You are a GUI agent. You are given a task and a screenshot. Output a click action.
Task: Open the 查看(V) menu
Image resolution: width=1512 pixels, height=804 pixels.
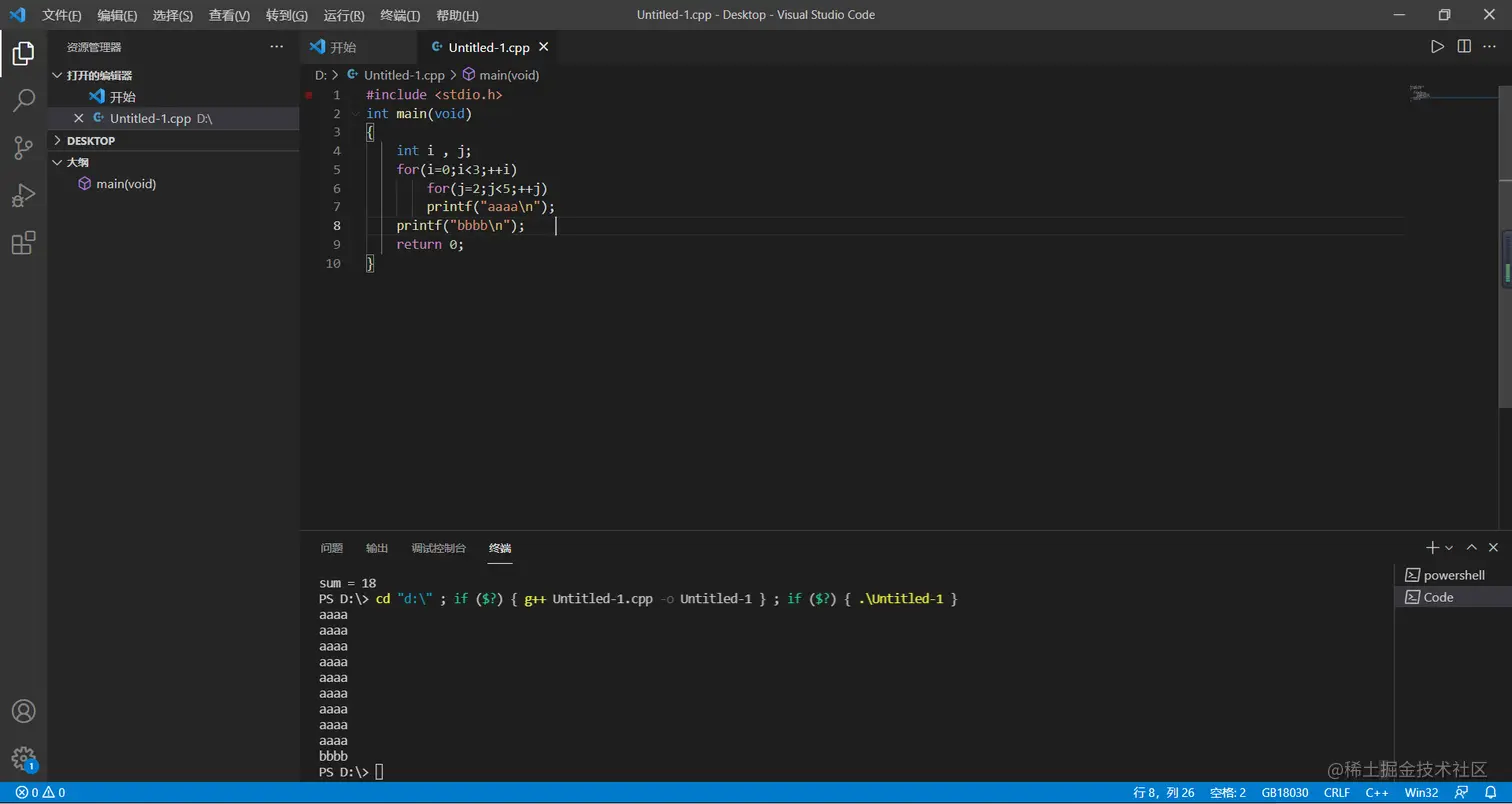[229, 15]
